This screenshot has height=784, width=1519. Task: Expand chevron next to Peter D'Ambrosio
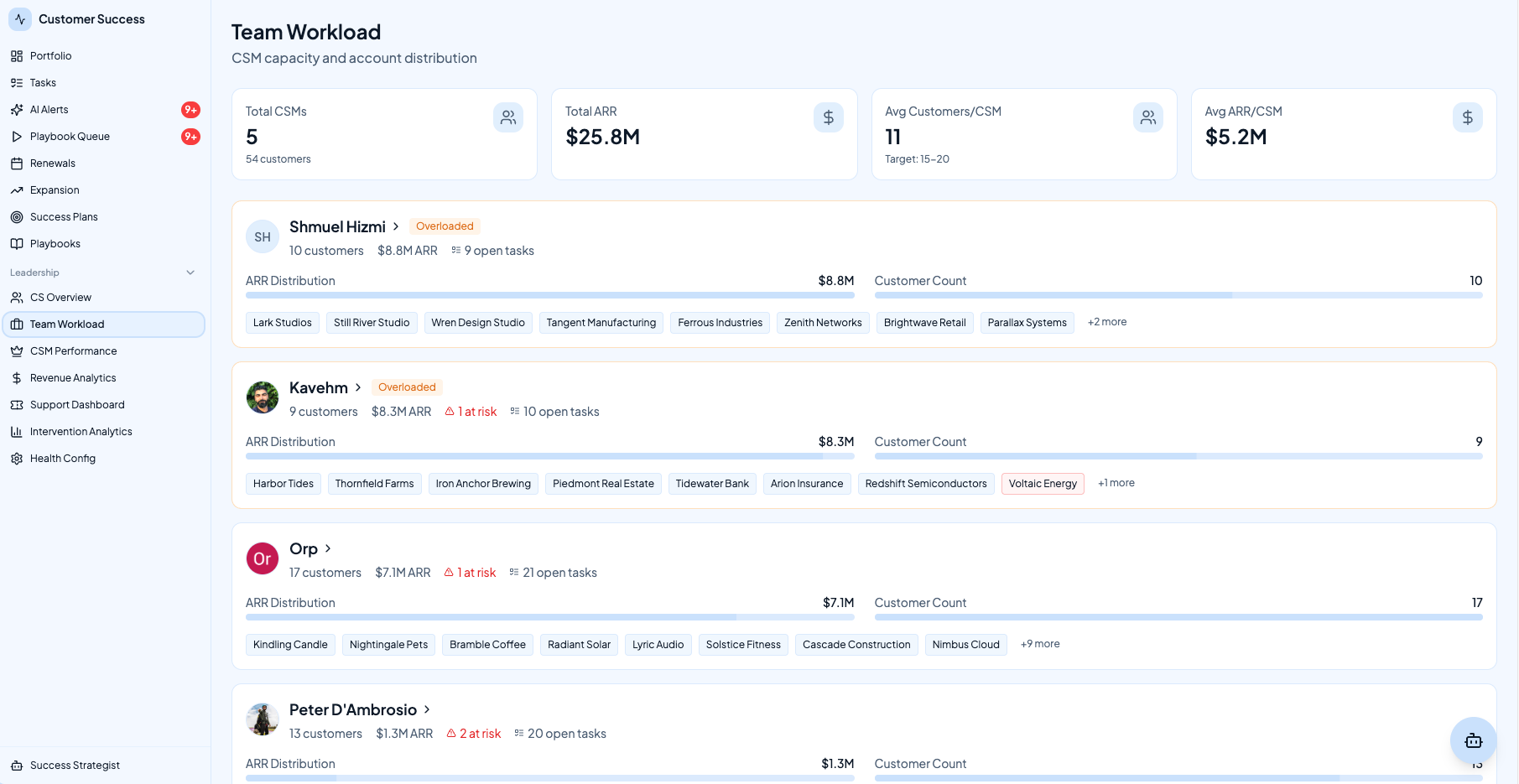point(427,710)
